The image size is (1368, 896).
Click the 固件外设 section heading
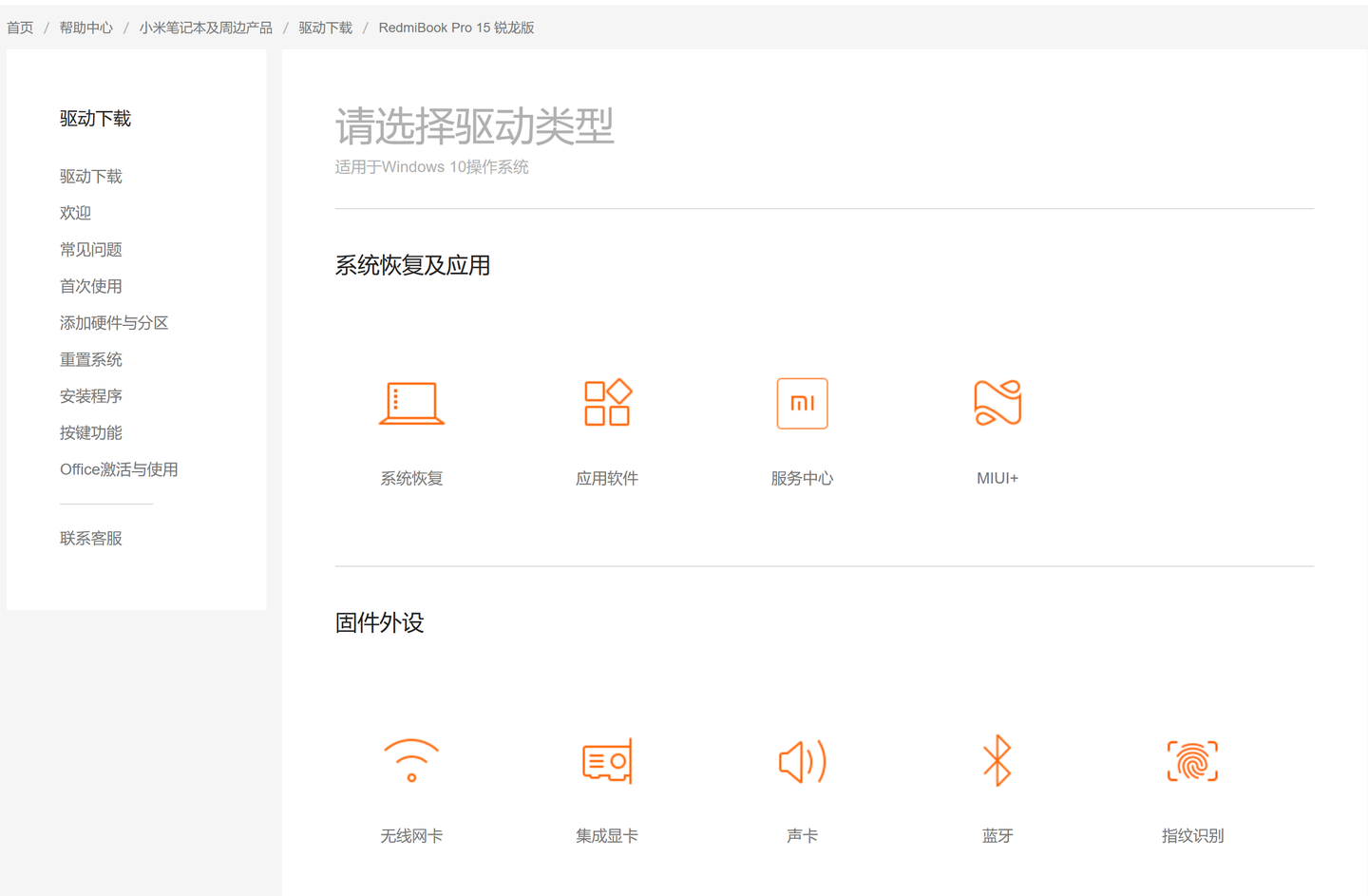click(380, 622)
